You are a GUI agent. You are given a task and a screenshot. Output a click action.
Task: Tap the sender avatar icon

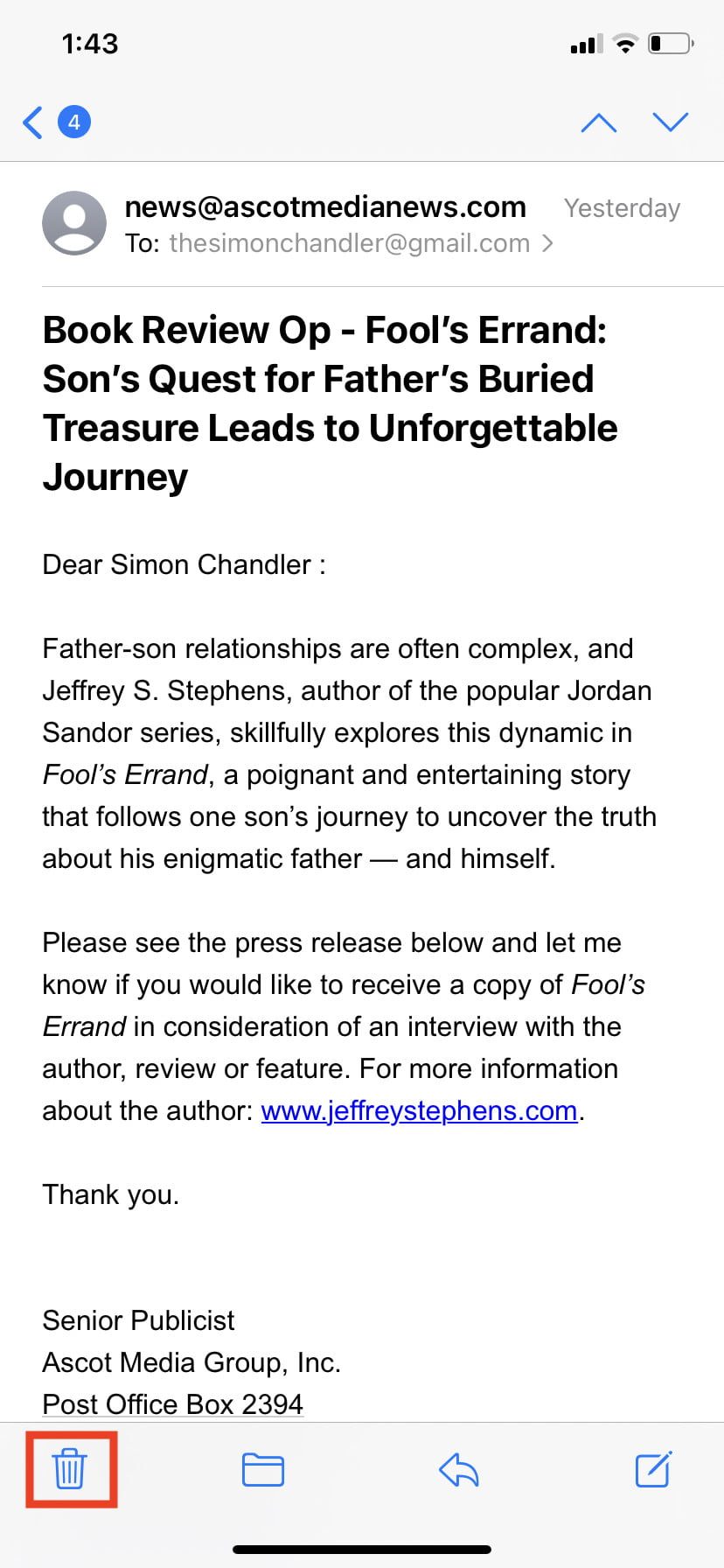coord(74,223)
